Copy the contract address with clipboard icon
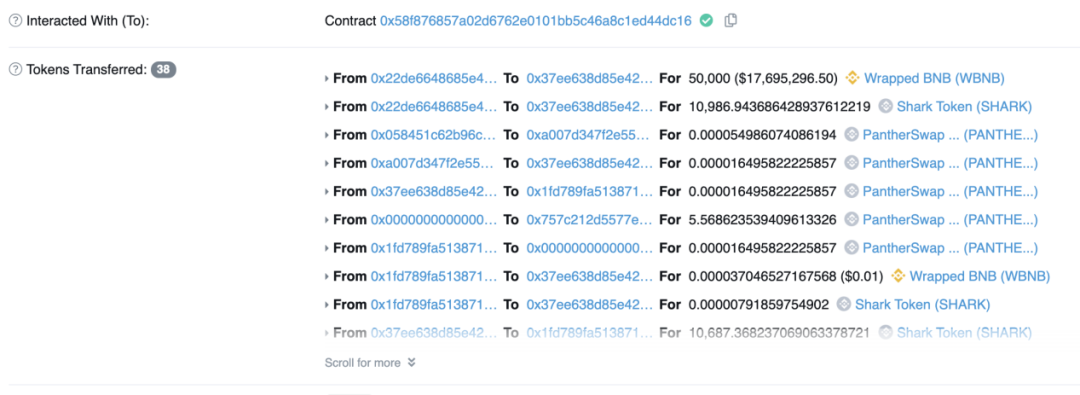The image size is (1080, 395). click(731, 21)
